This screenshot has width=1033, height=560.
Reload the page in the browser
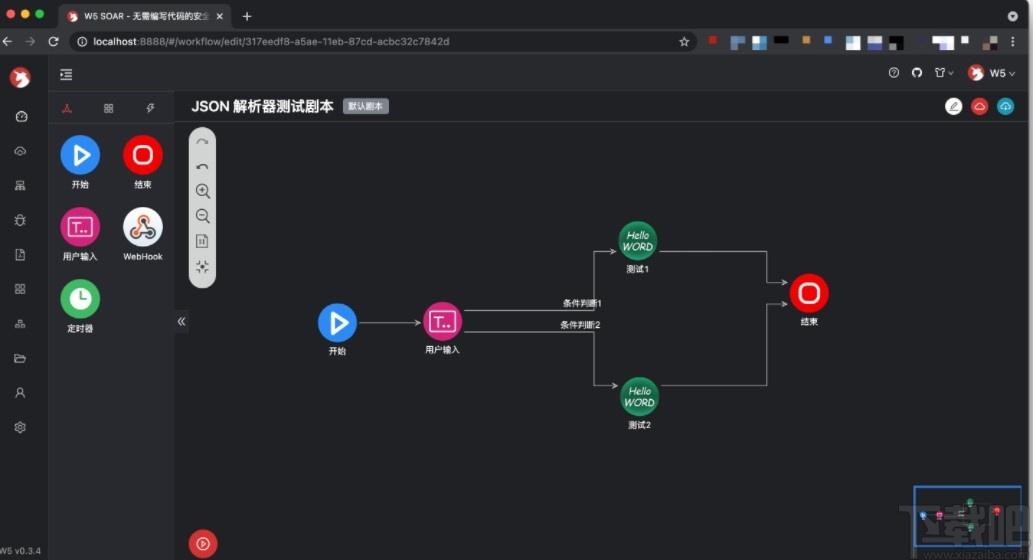[x=53, y=42]
